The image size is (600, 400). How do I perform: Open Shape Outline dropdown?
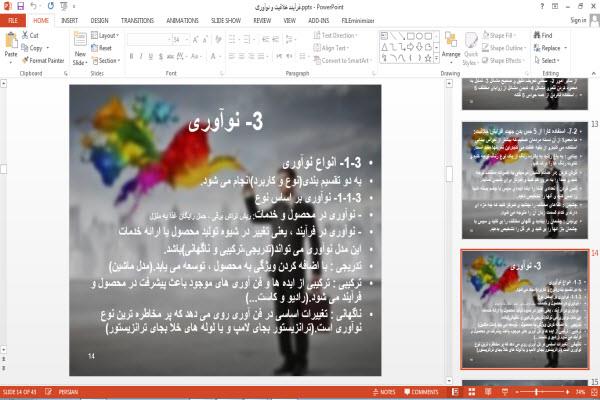[x=504, y=48]
